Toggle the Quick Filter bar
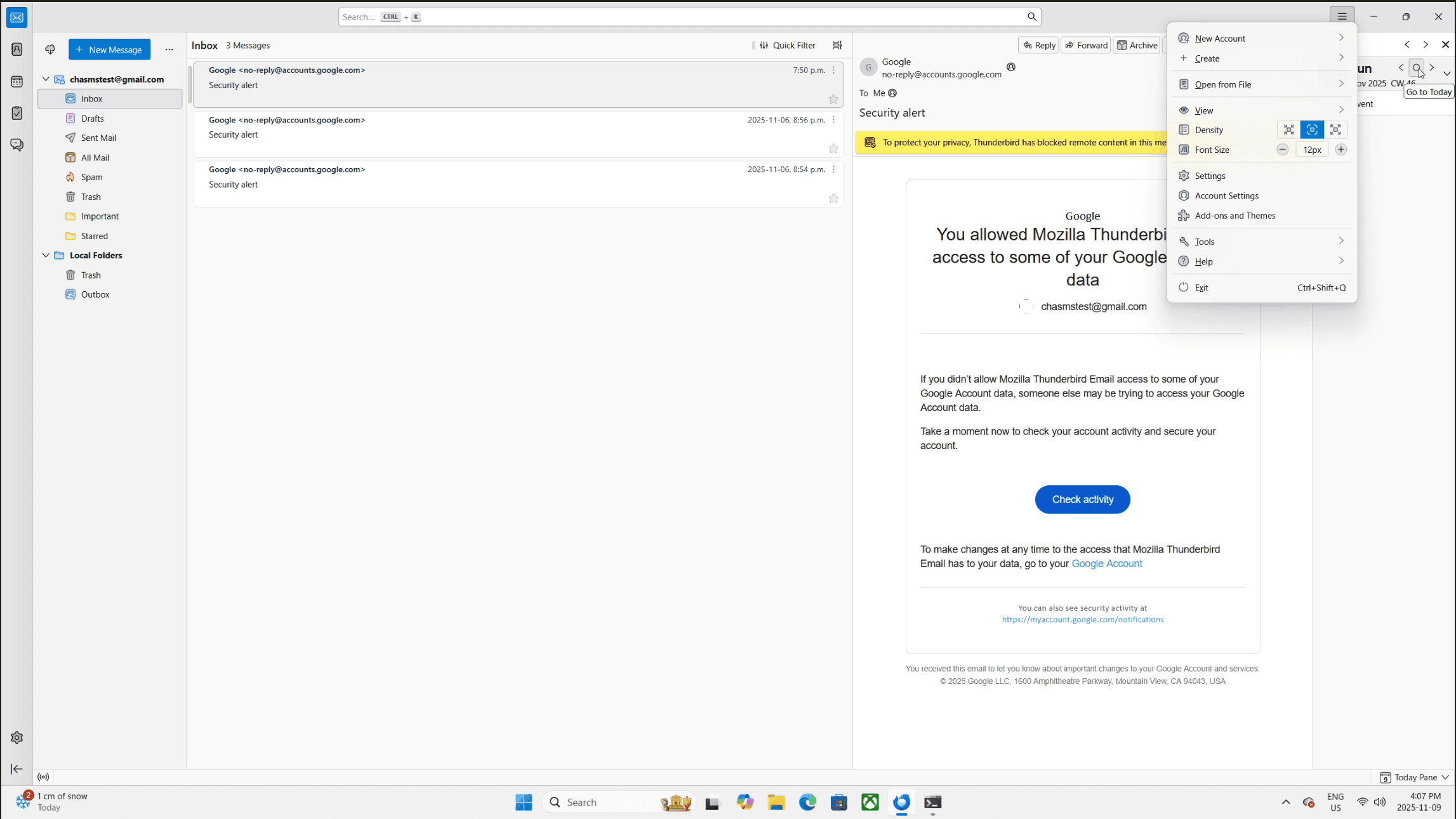 click(787, 45)
